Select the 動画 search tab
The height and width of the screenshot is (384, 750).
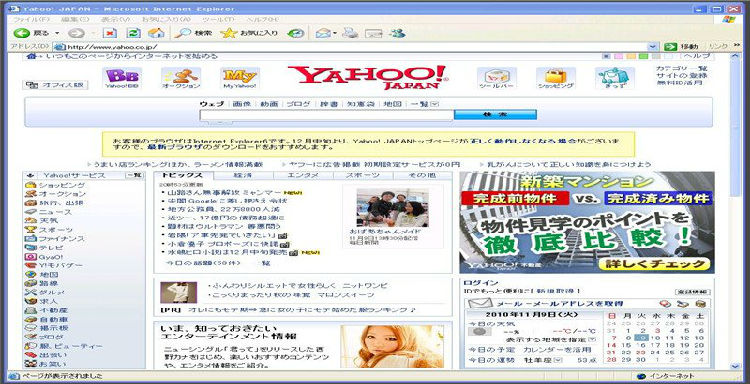tap(269, 104)
